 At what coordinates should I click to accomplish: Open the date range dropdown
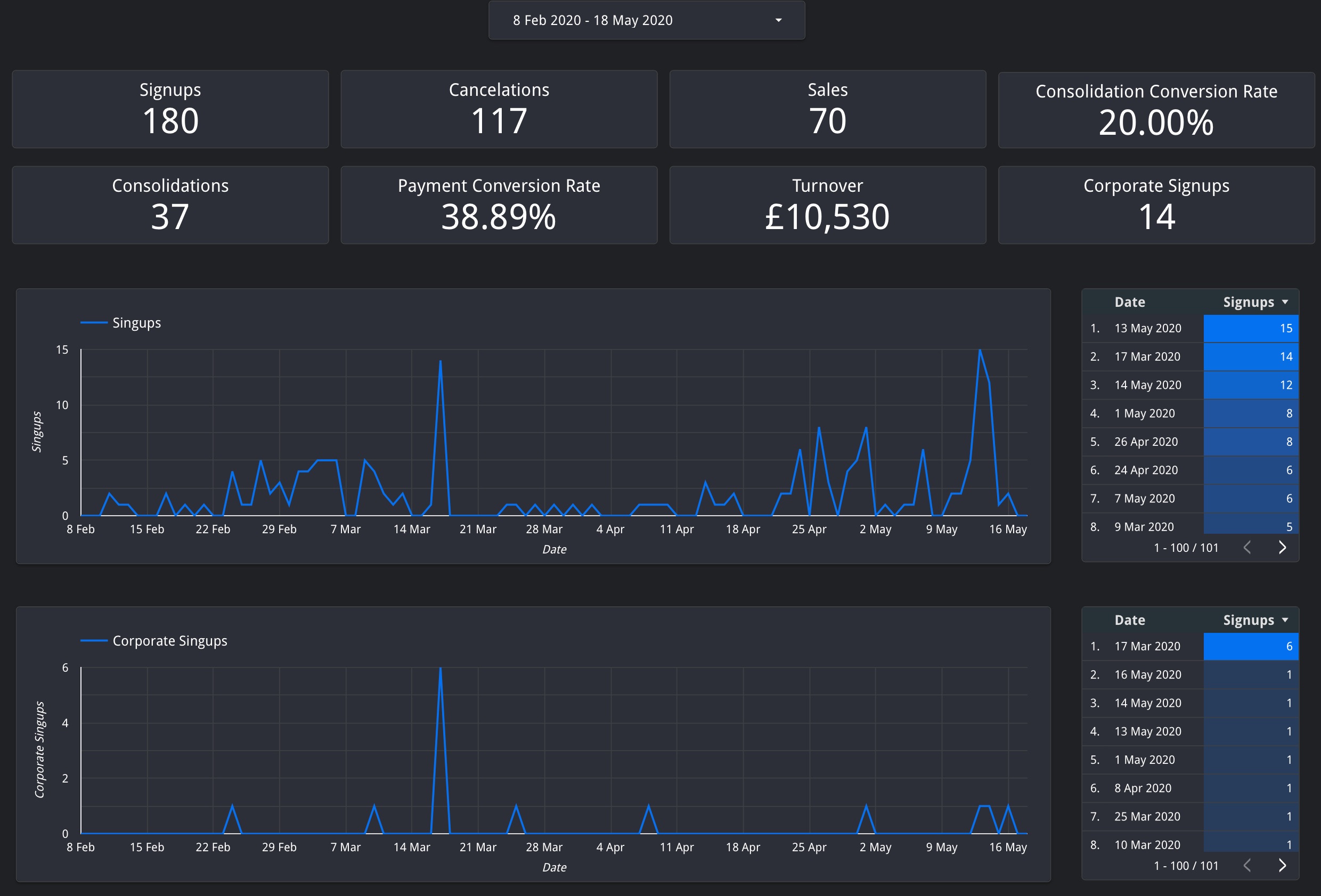[646, 20]
